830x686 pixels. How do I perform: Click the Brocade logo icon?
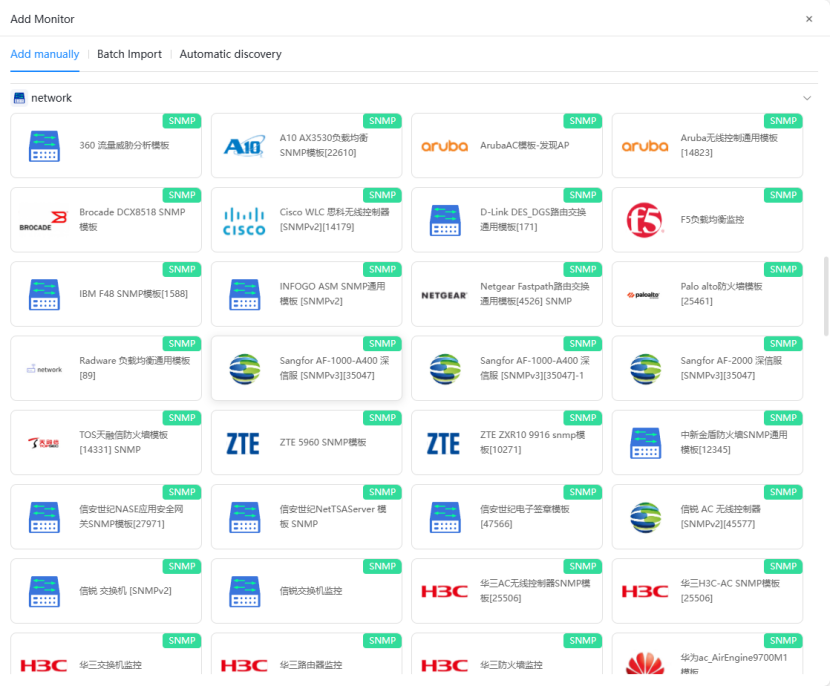(x=44, y=220)
